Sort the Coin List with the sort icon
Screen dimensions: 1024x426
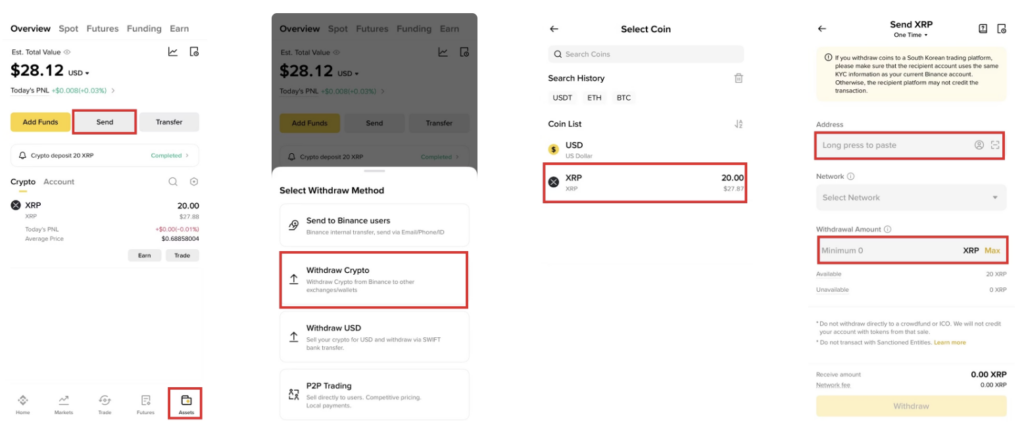(x=739, y=124)
